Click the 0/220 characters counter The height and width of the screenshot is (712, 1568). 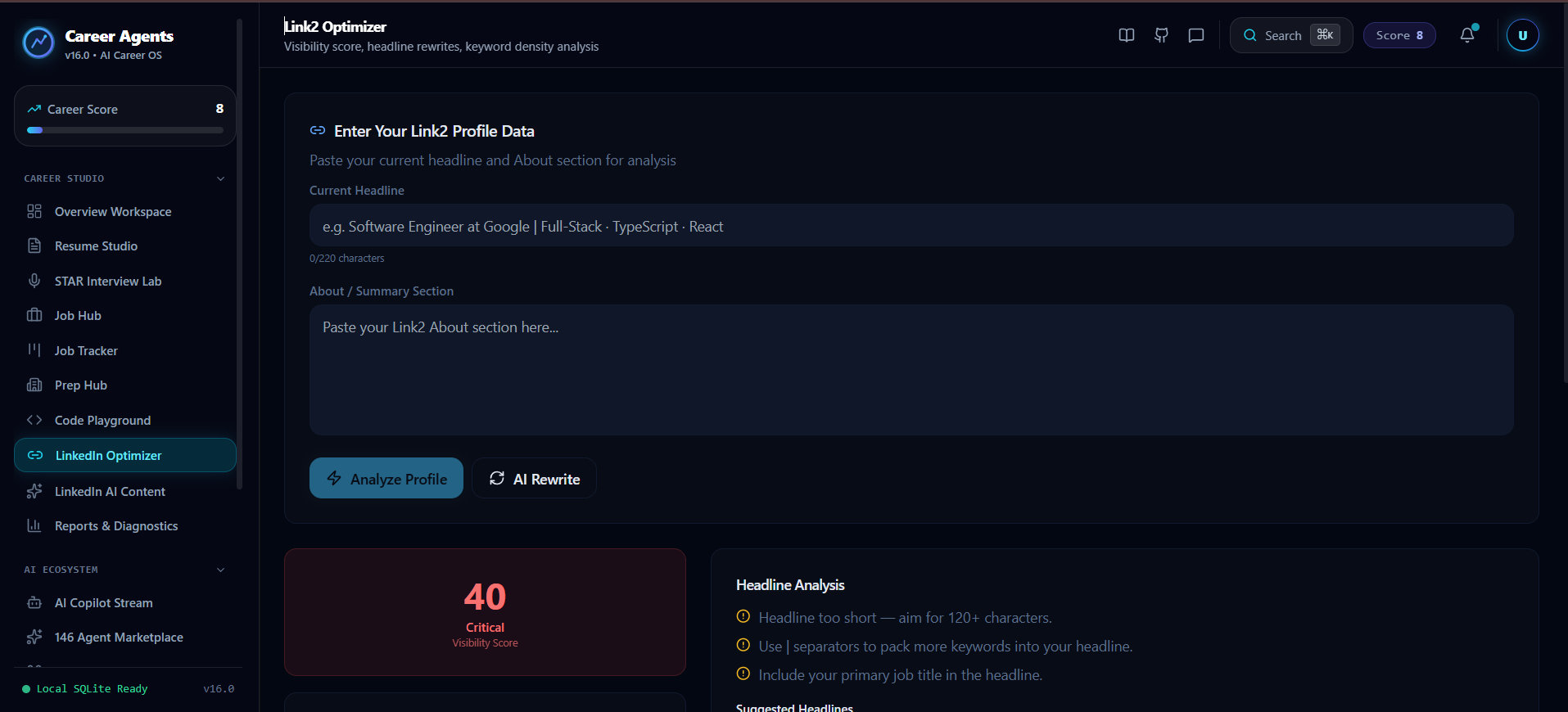pyautogui.click(x=346, y=259)
